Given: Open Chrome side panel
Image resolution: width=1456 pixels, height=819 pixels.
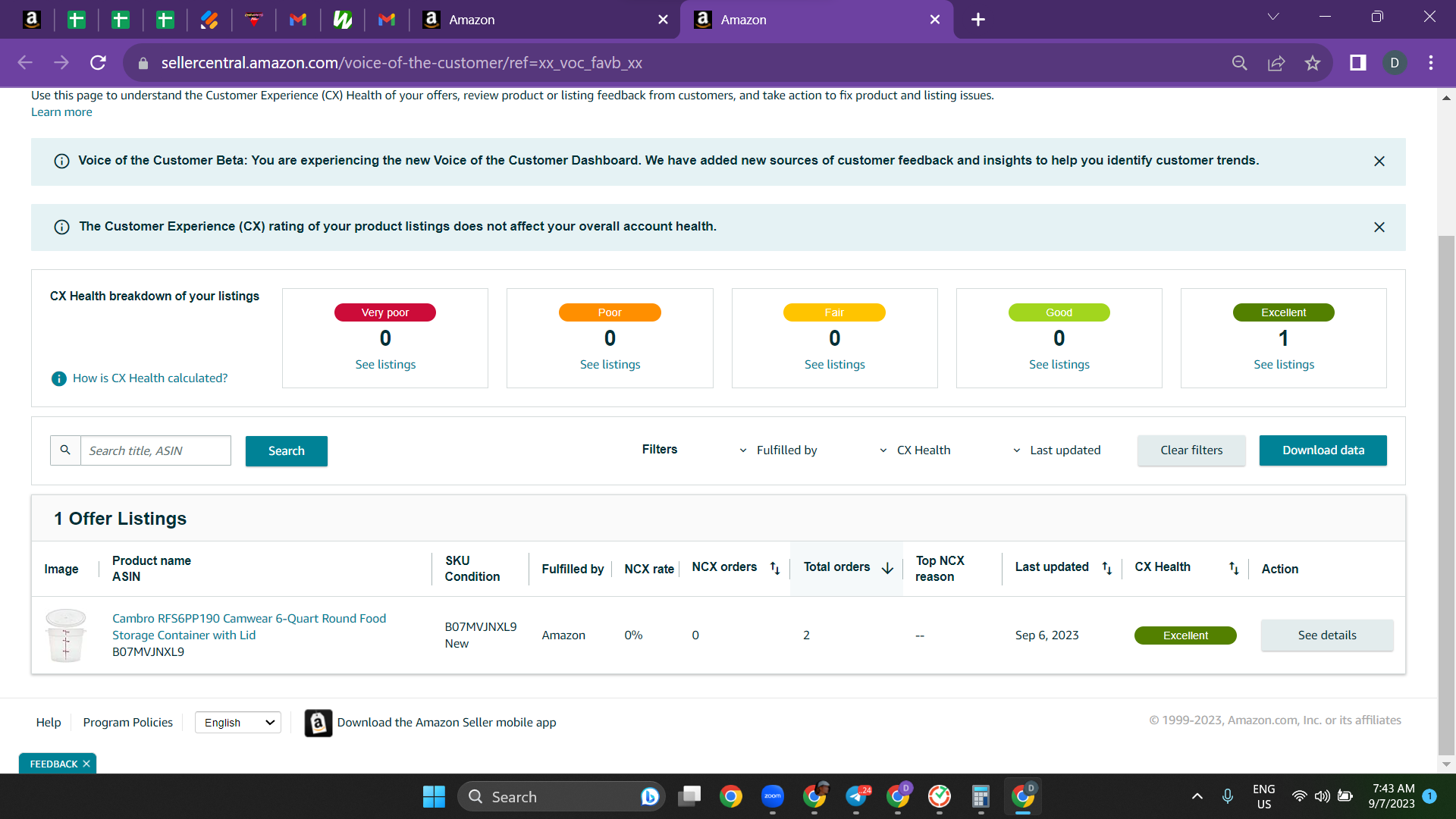Looking at the screenshot, I should coord(1357,63).
